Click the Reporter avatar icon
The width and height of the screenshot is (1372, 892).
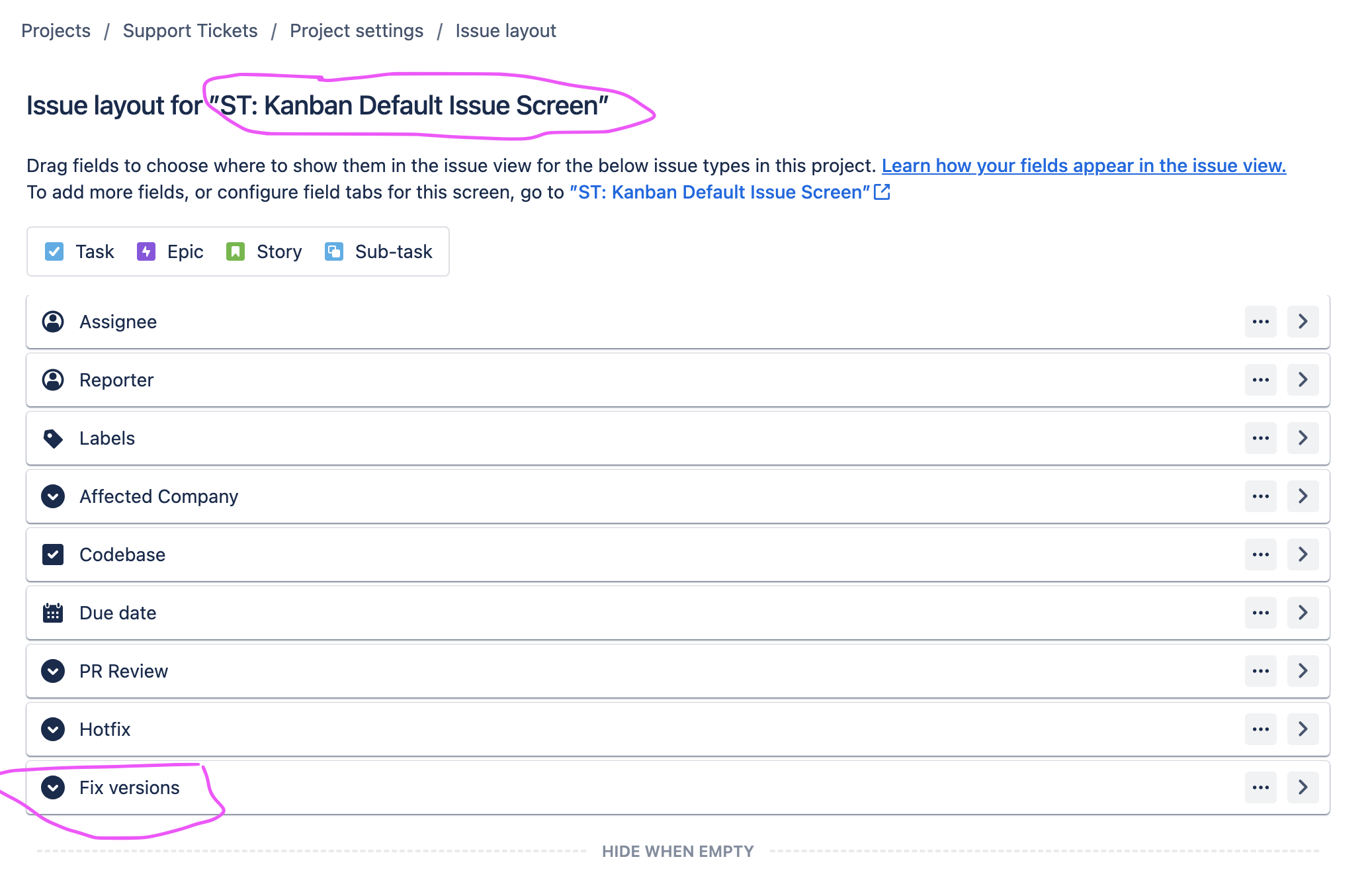pyautogui.click(x=53, y=380)
